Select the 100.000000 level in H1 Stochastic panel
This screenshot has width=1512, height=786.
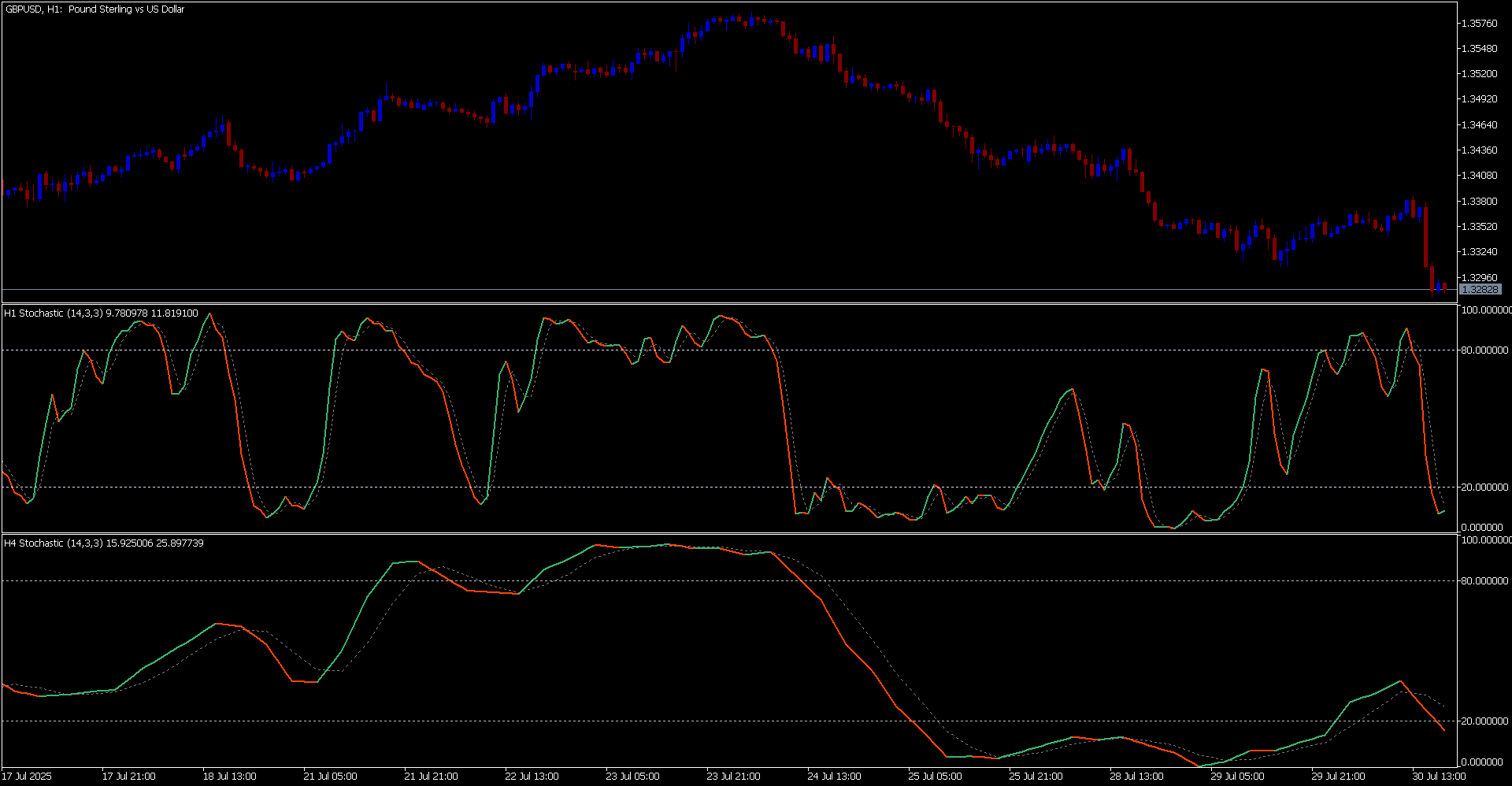[1486, 310]
